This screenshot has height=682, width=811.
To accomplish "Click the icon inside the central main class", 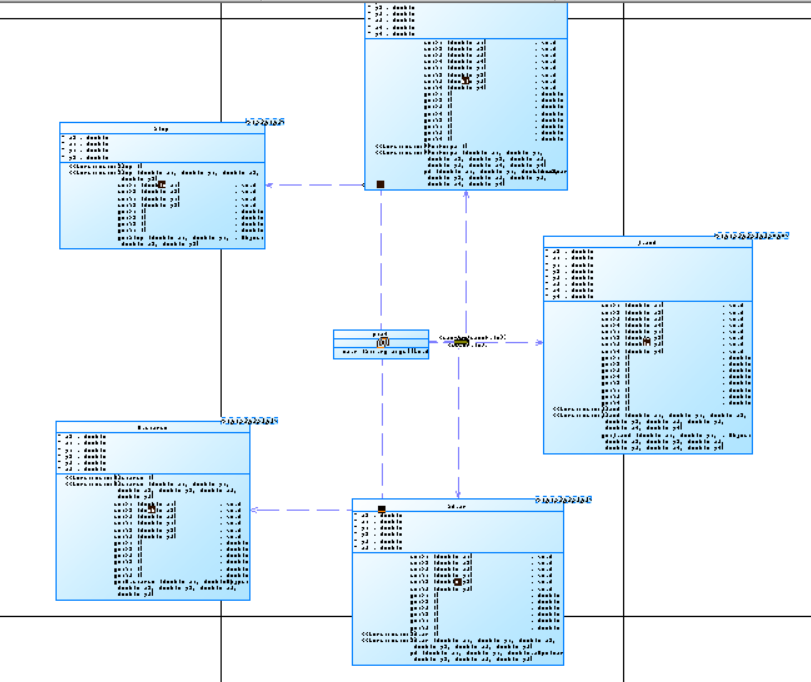I will (383, 342).
